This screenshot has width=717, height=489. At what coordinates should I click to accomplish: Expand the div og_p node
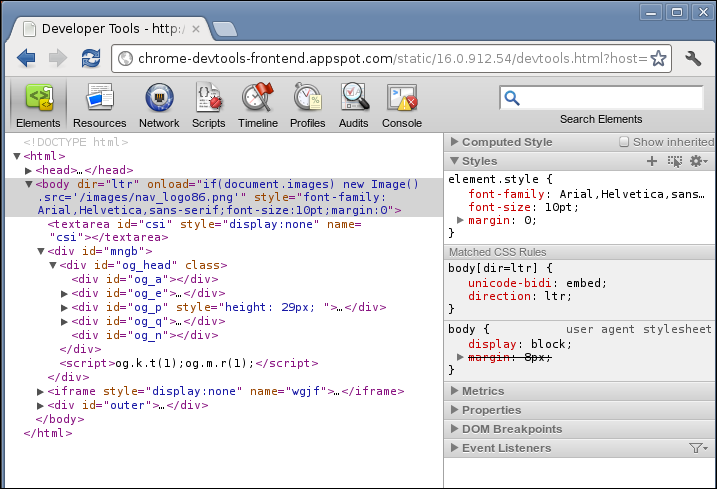pos(64,308)
